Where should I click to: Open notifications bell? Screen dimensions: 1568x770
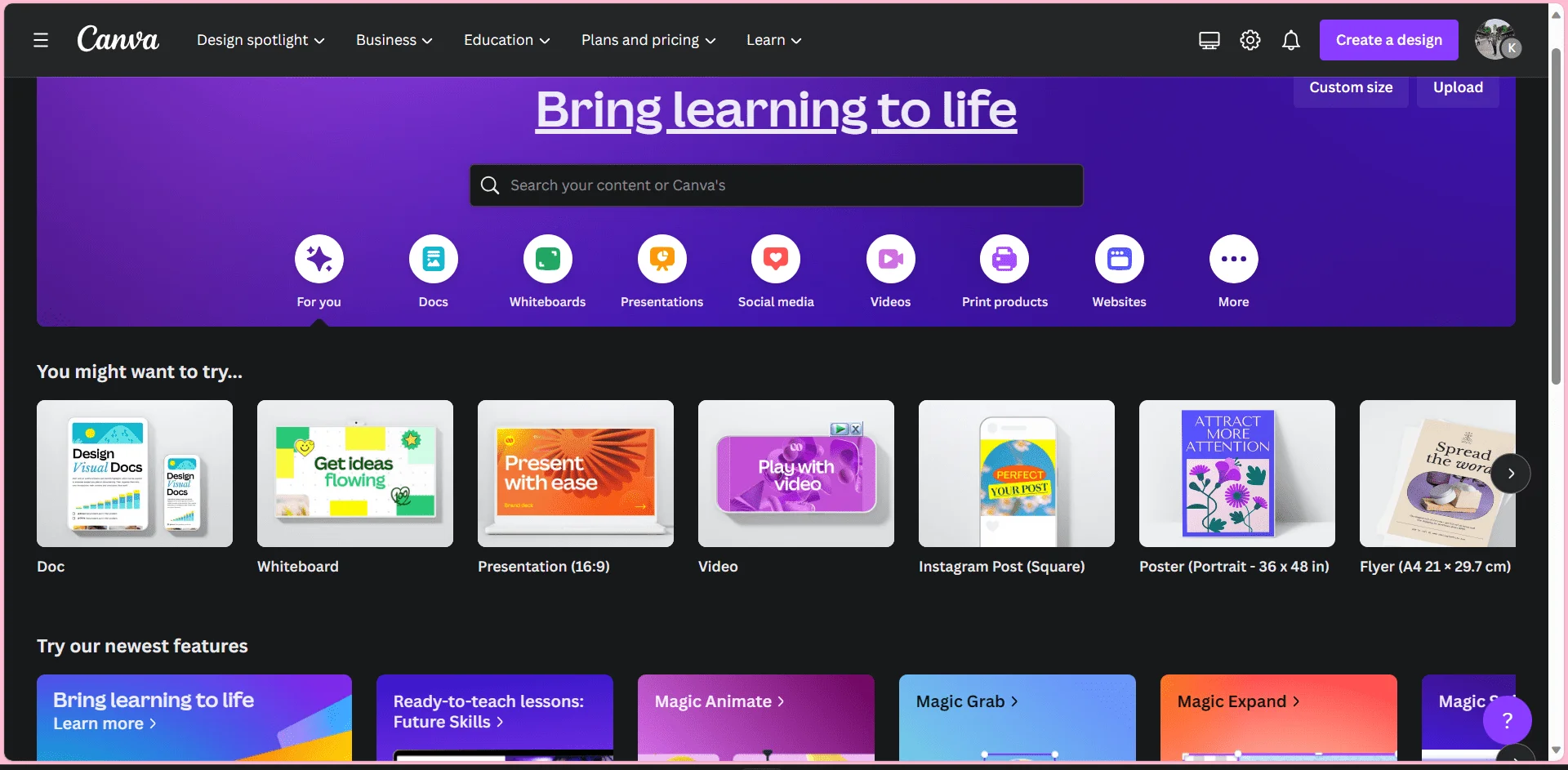point(1290,40)
